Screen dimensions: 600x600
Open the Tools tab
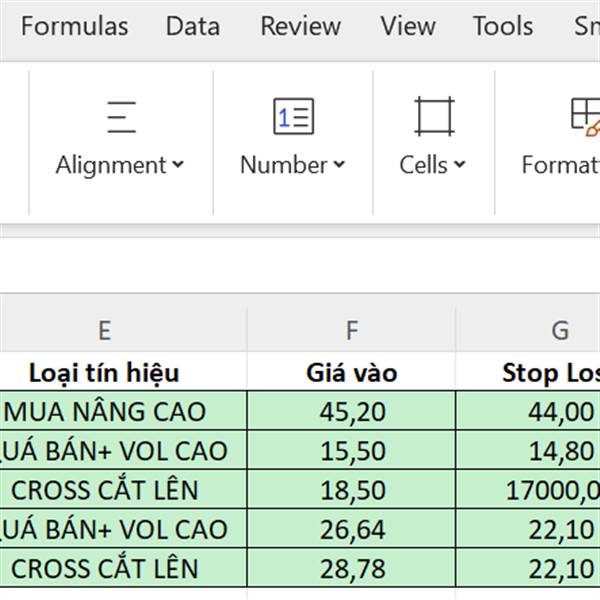pos(502,26)
